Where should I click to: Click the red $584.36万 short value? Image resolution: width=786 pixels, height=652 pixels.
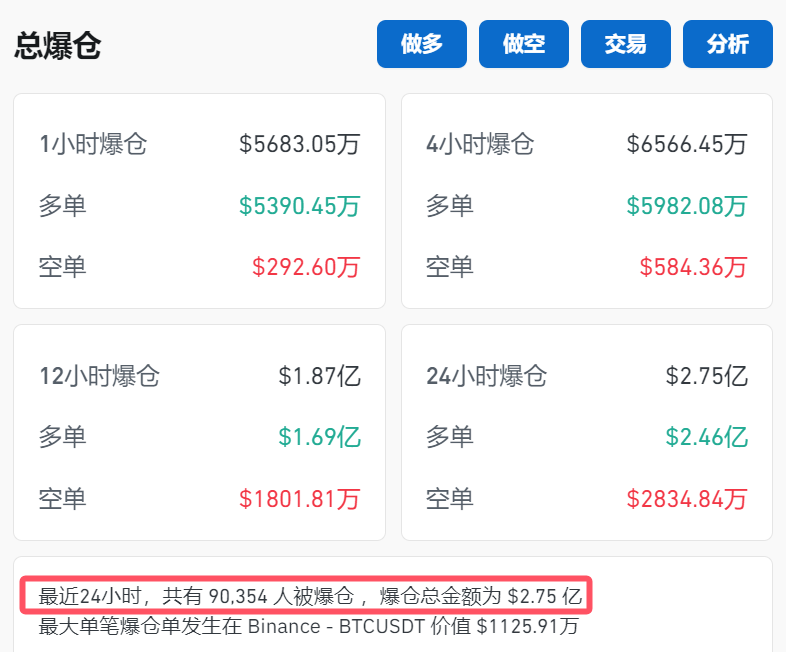point(693,267)
